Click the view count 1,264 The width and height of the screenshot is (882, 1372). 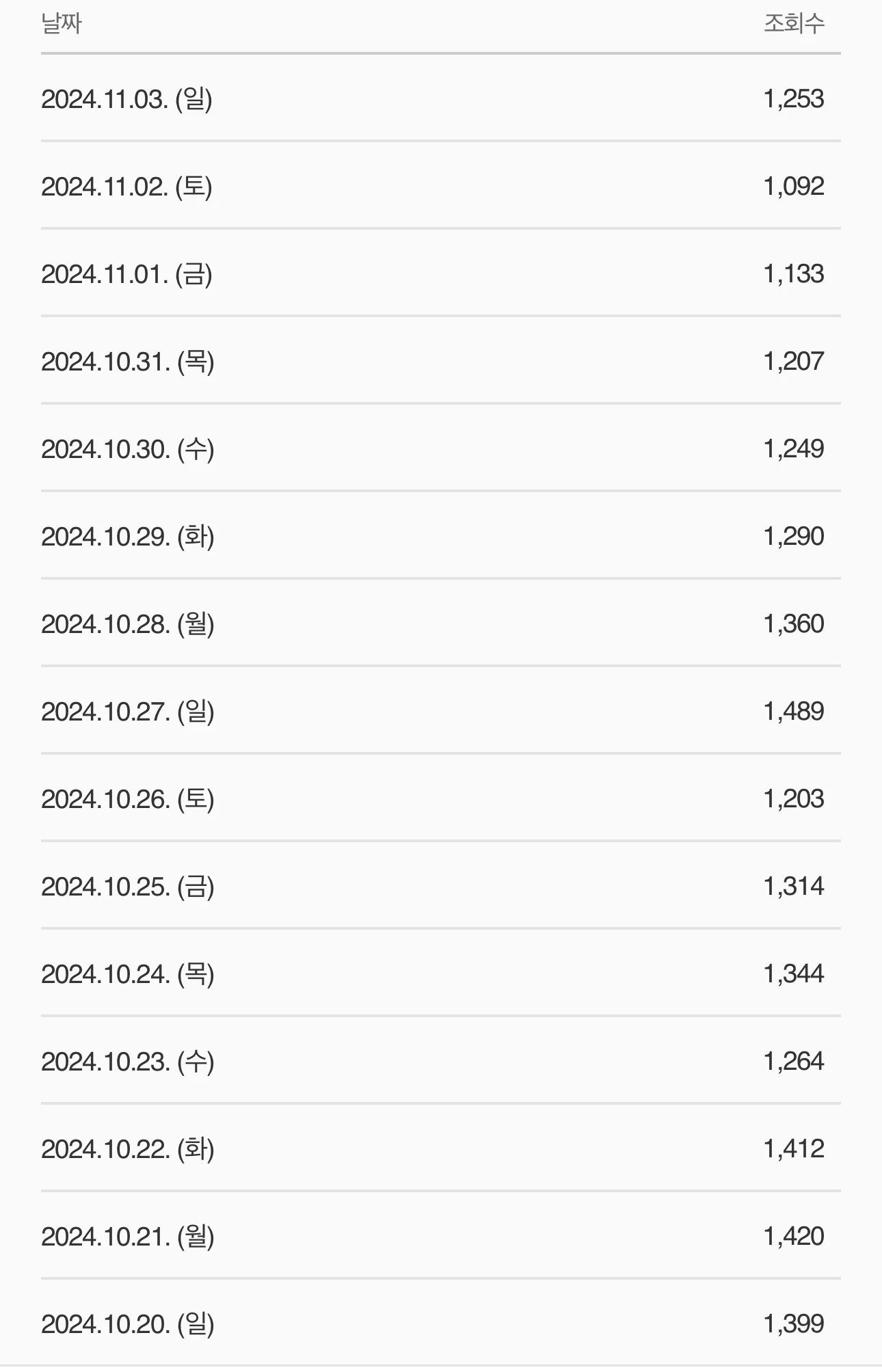[794, 1062]
